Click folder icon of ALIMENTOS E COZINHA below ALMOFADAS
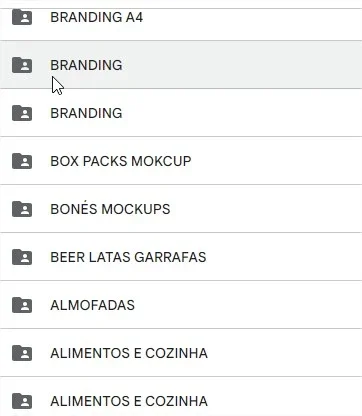 tap(22, 353)
